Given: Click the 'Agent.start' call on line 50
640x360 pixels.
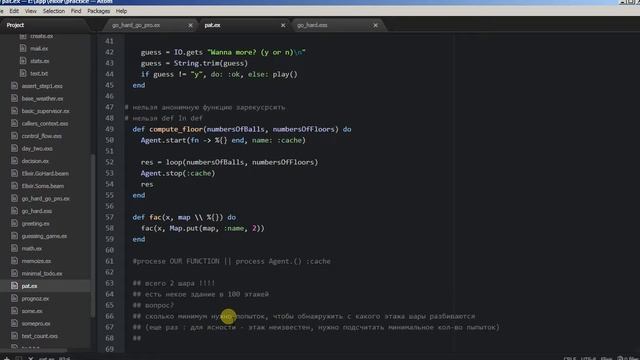Looking at the screenshot, I should coord(163,140).
